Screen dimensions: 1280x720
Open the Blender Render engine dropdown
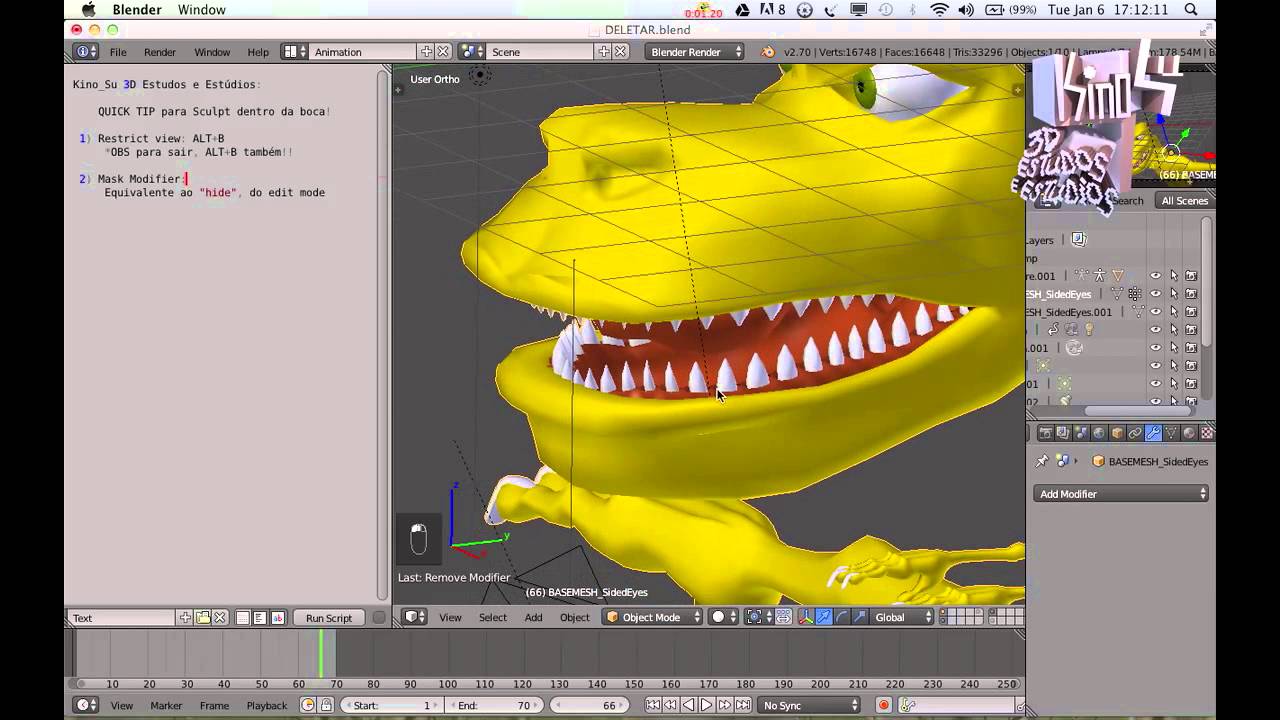click(x=695, y=52)
